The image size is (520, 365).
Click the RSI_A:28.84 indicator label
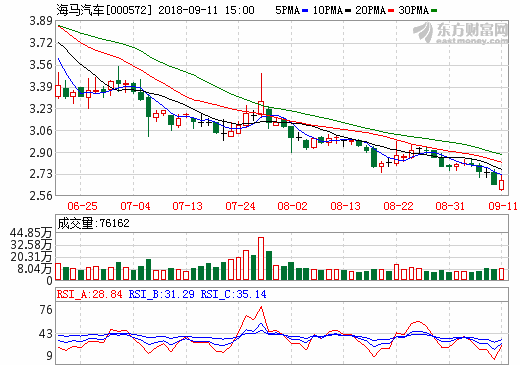pos(89,294)
